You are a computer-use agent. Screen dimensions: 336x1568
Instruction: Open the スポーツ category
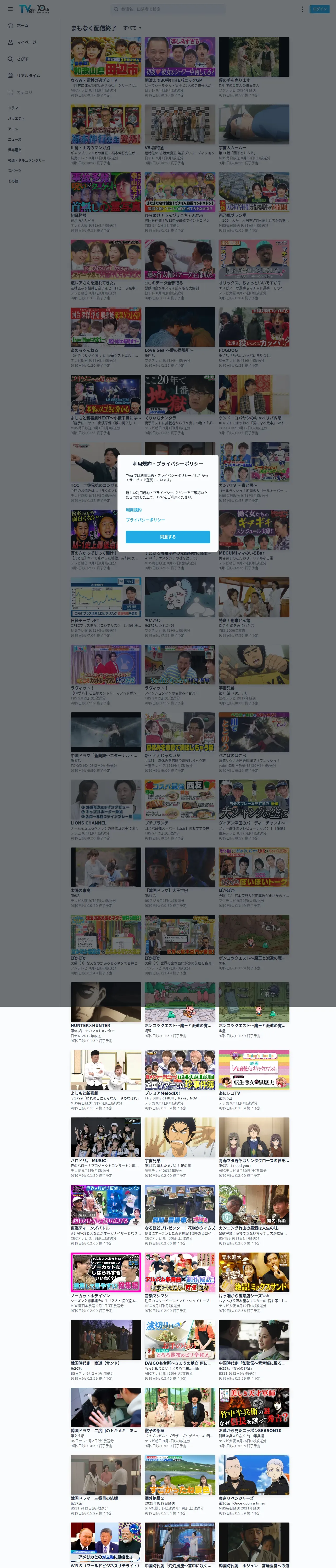tap(14, 170)
